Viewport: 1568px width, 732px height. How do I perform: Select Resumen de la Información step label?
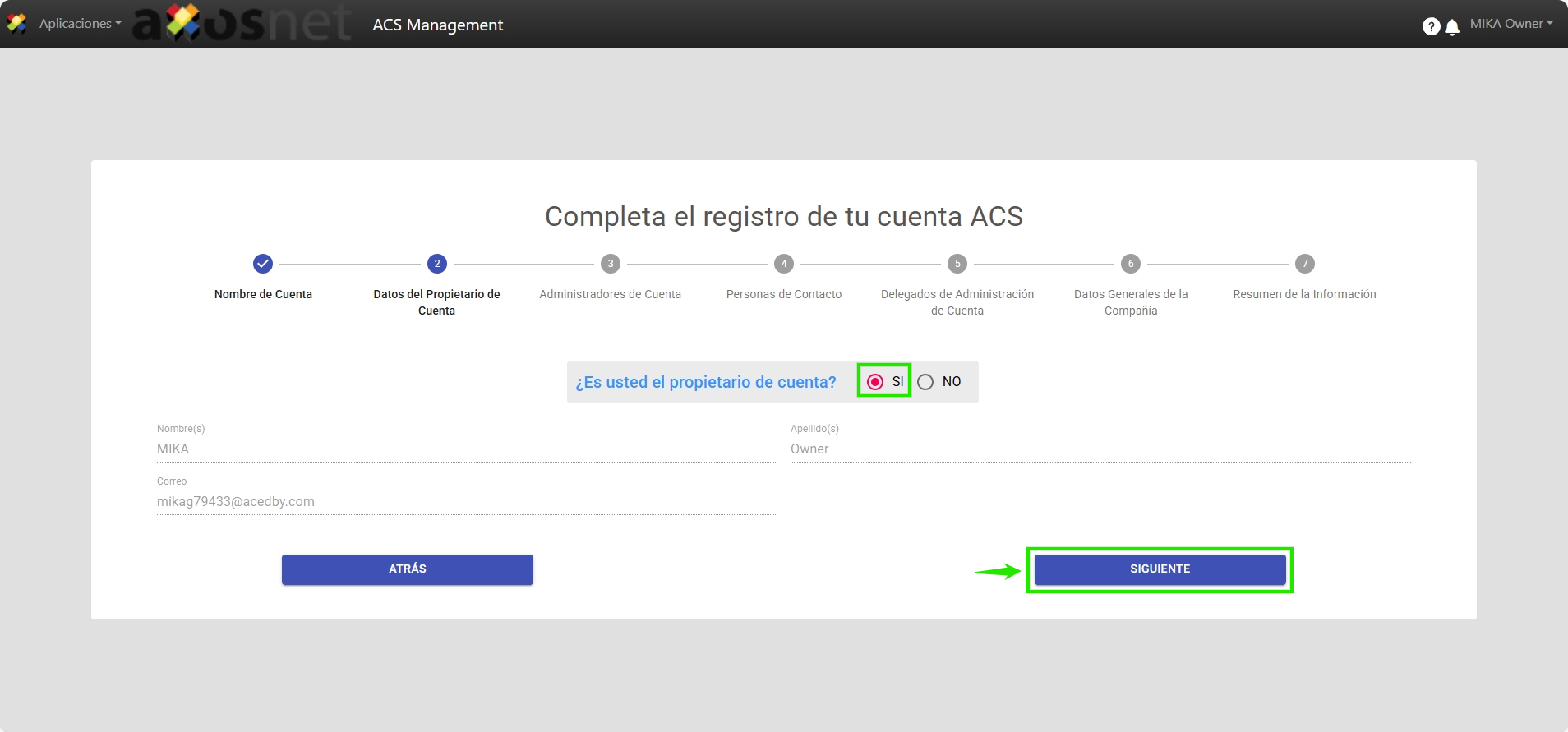1304,294
